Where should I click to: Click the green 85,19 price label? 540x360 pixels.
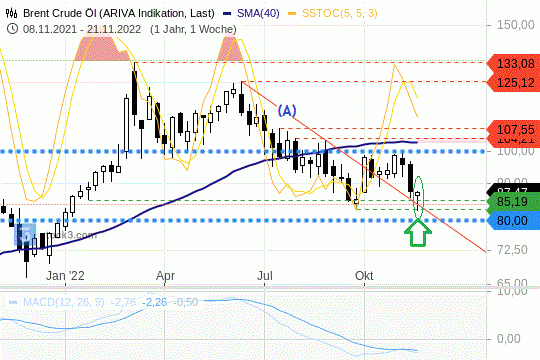(x=513, y=202)
